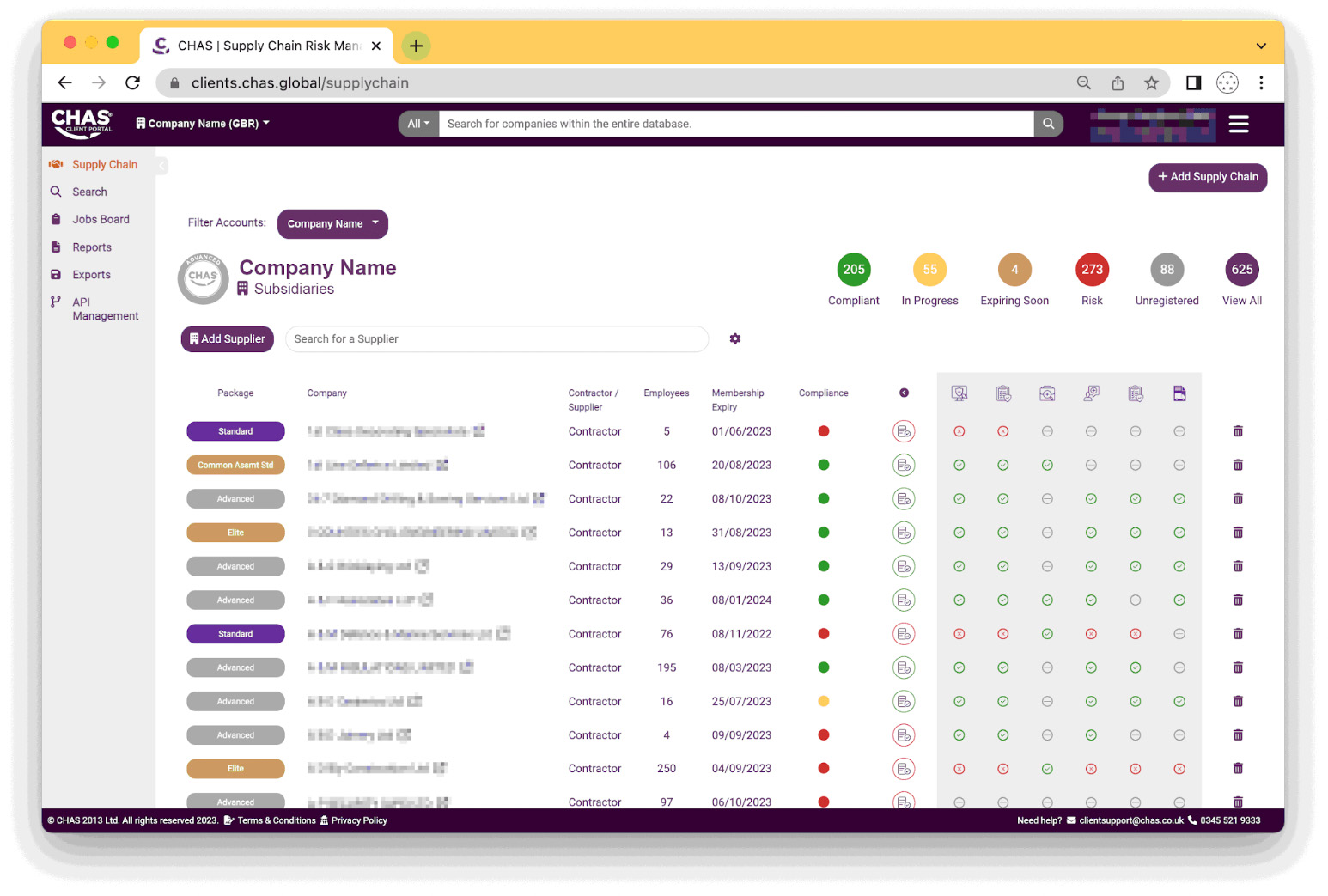Viewport: 1328px width, 896px height.
Task: Bookmark this page with the star icon
Action: coord(1151,83)
